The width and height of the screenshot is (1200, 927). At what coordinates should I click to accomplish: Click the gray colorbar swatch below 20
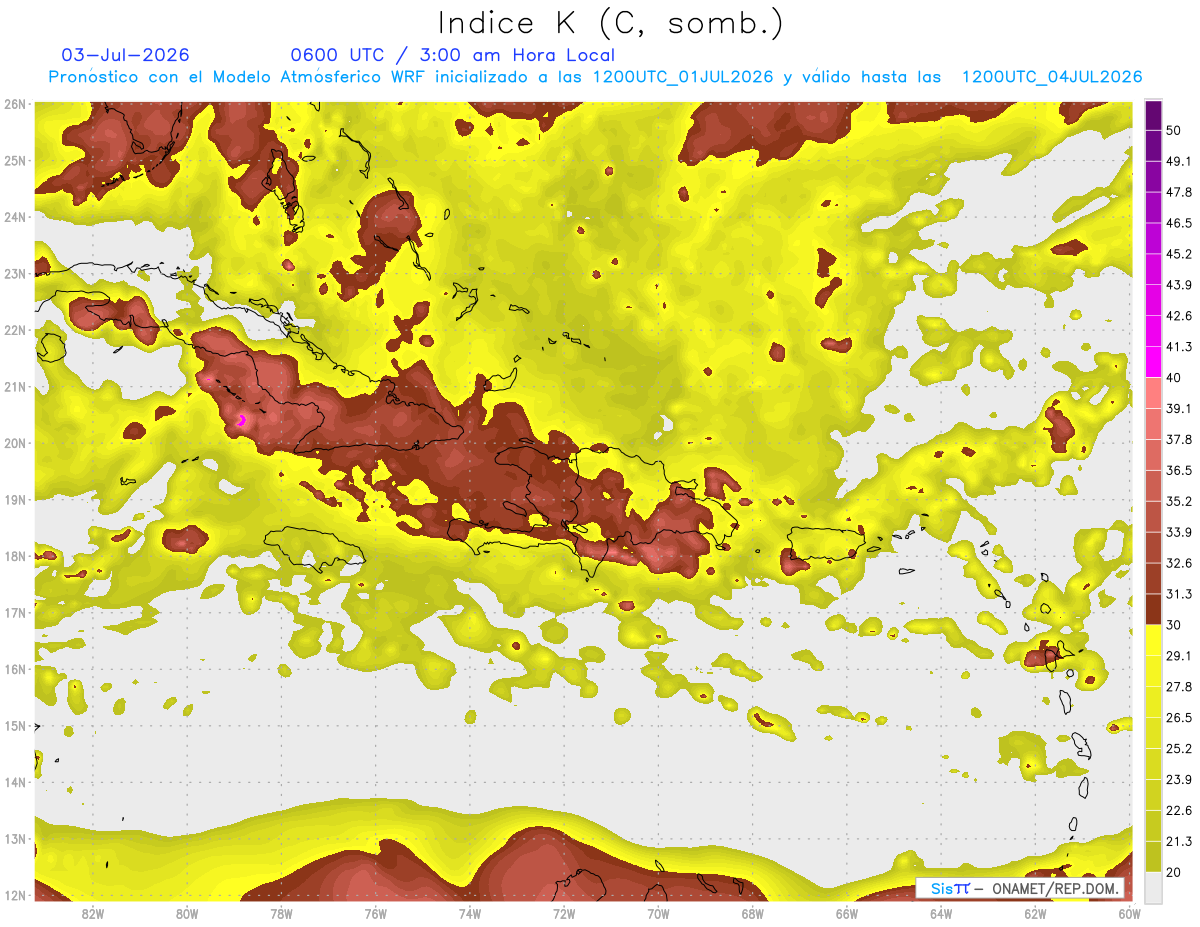click(x=1153, y=886)
